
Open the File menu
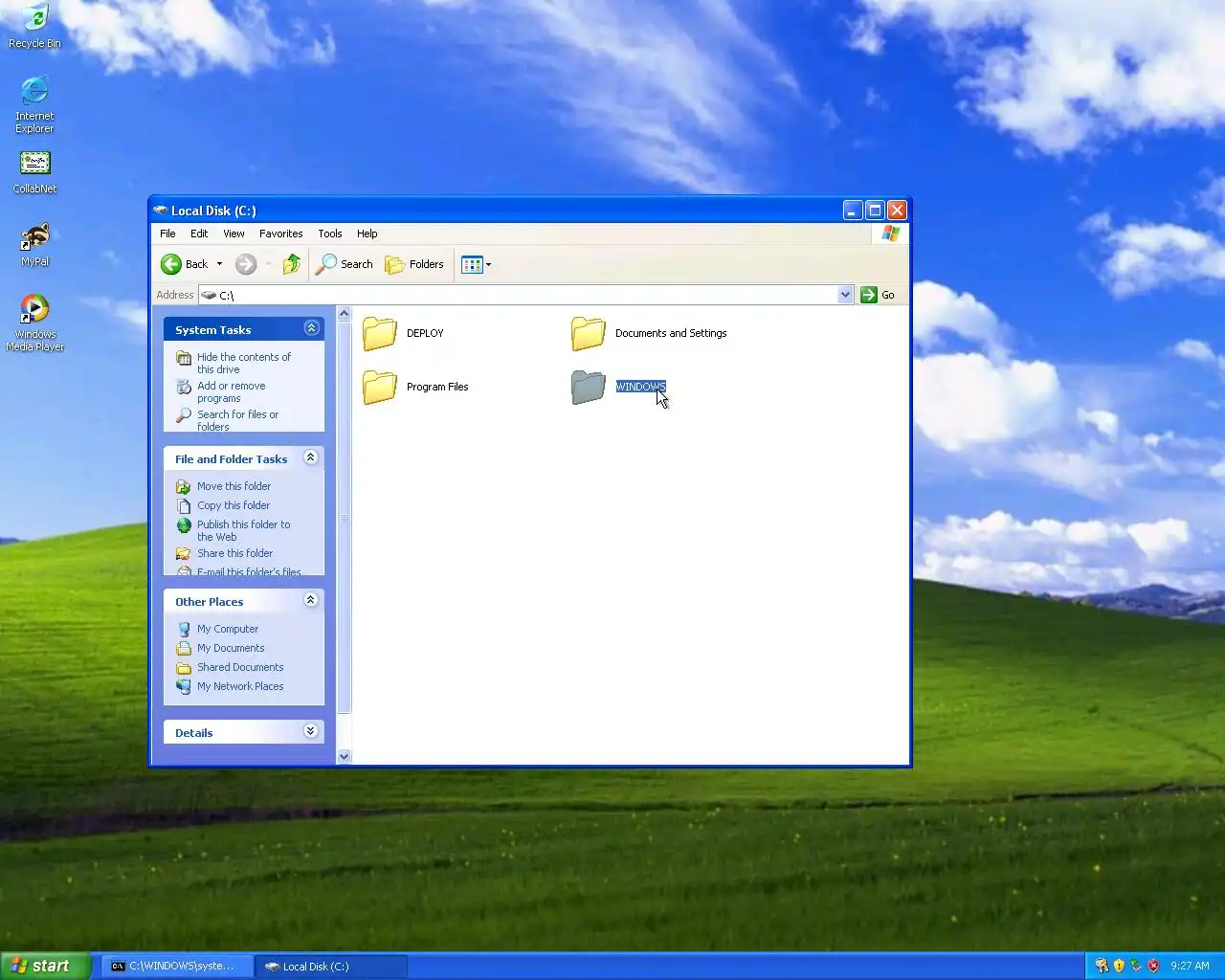167,234
